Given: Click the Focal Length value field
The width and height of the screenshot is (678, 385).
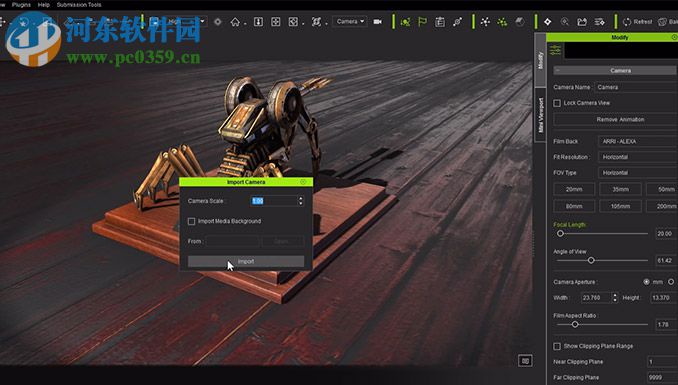Looking at the screenshot, I should [x=666, y=234].
